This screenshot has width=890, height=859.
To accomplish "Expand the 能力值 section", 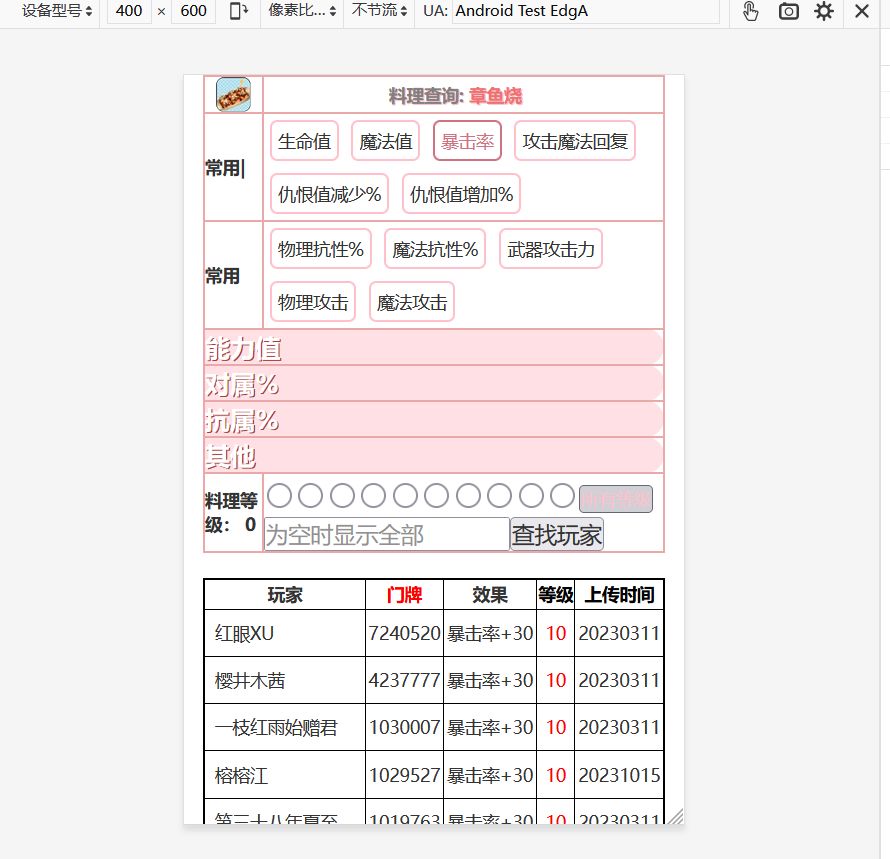I will coord(434,347).
